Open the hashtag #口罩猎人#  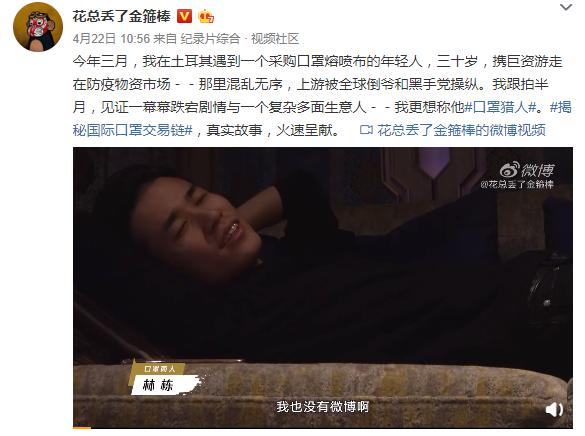(500, 107)
